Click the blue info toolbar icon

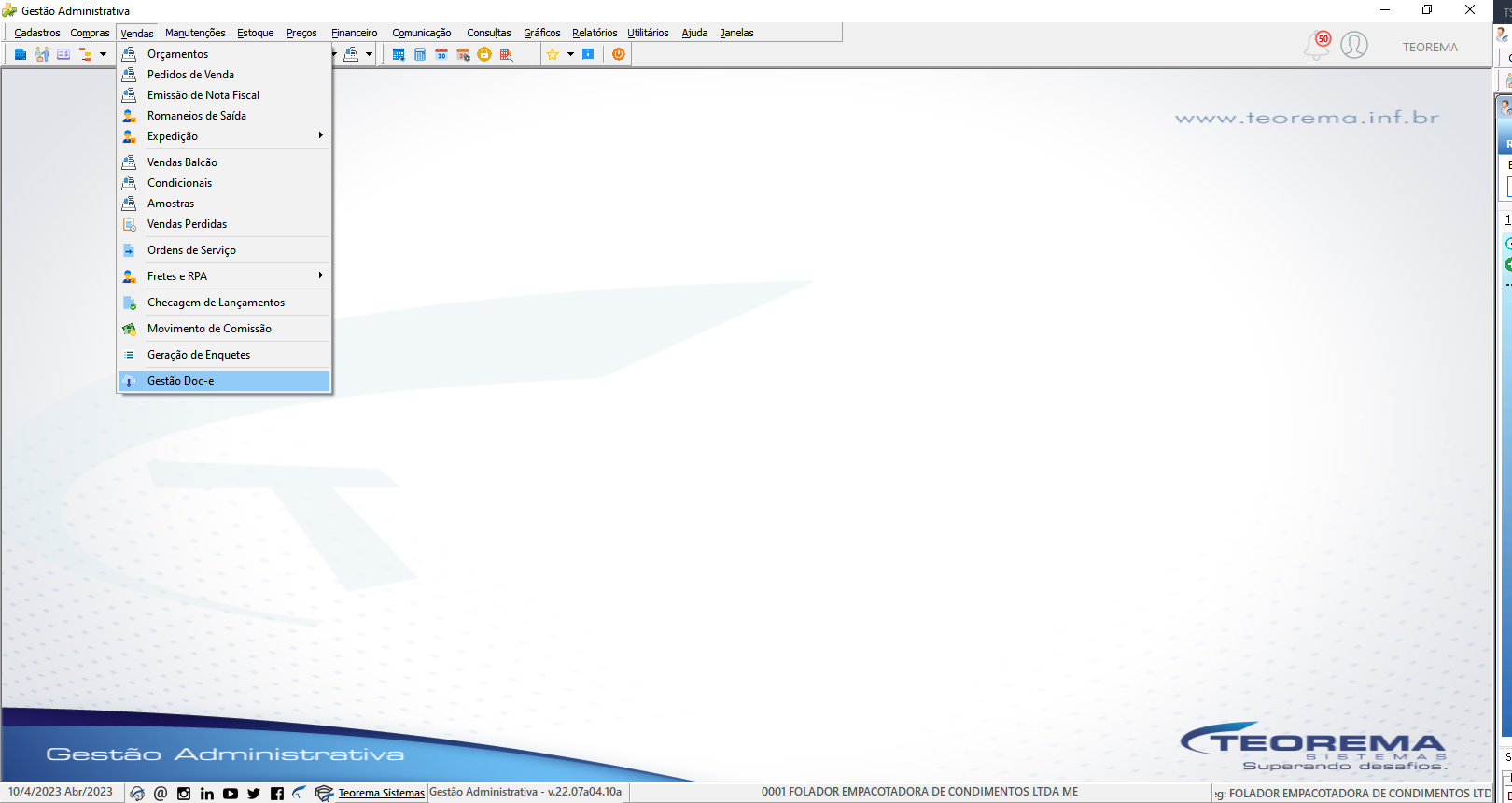pyautogui.click(x=588, y=54)
